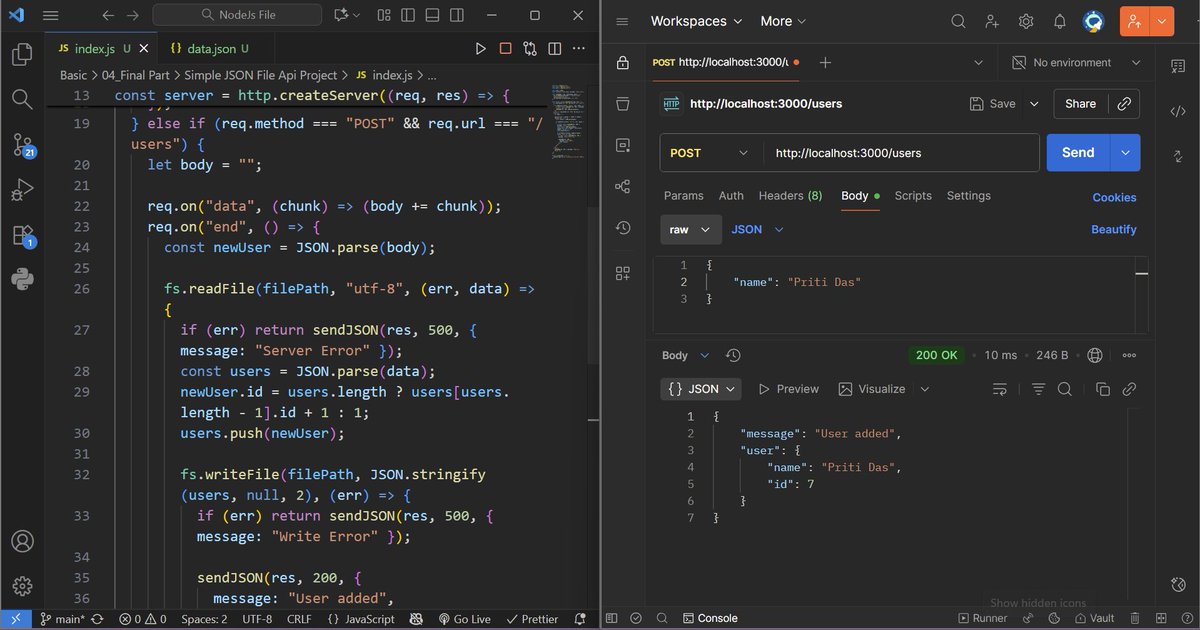This screenshot has height=630, width=1200.
Task: Run index.js with the editor play icon
Action: pos(481,47)
